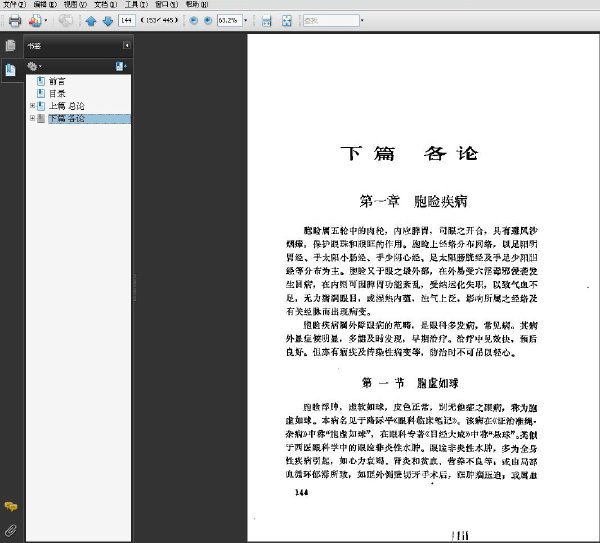Open the zoom level dropdown arrow

click(246, 21)
